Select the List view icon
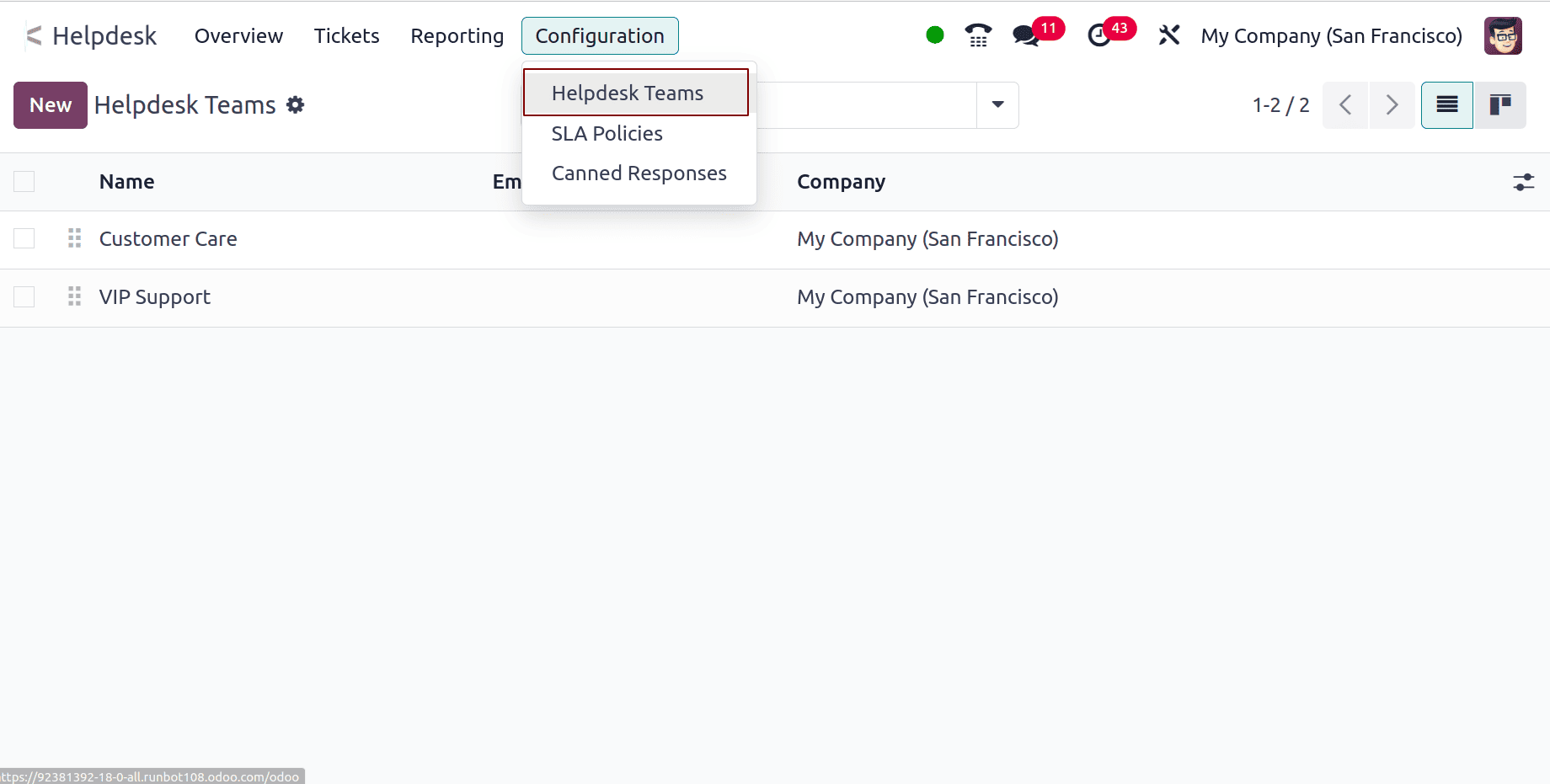This screenshot has height=784, width=1550. (1446, 105)
